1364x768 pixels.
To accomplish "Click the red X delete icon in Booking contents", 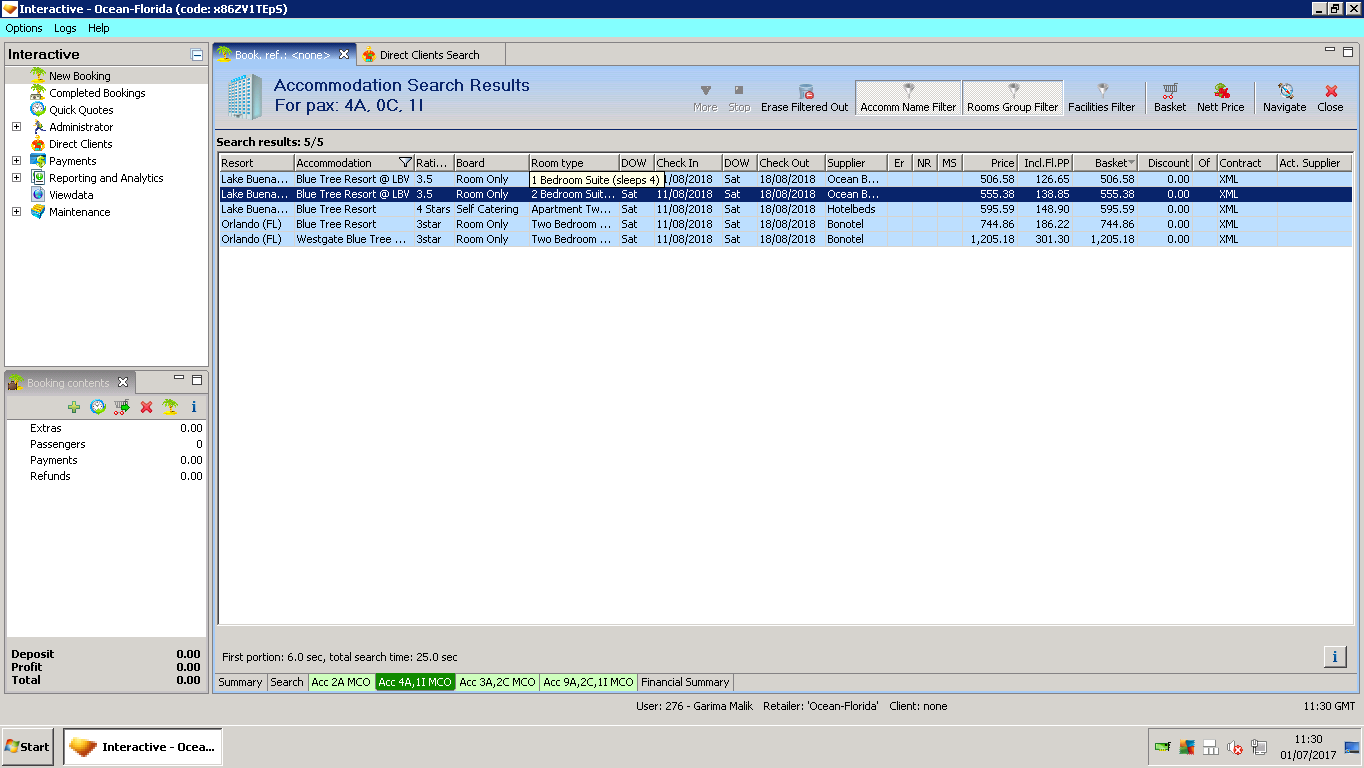I will click(146, 407).
